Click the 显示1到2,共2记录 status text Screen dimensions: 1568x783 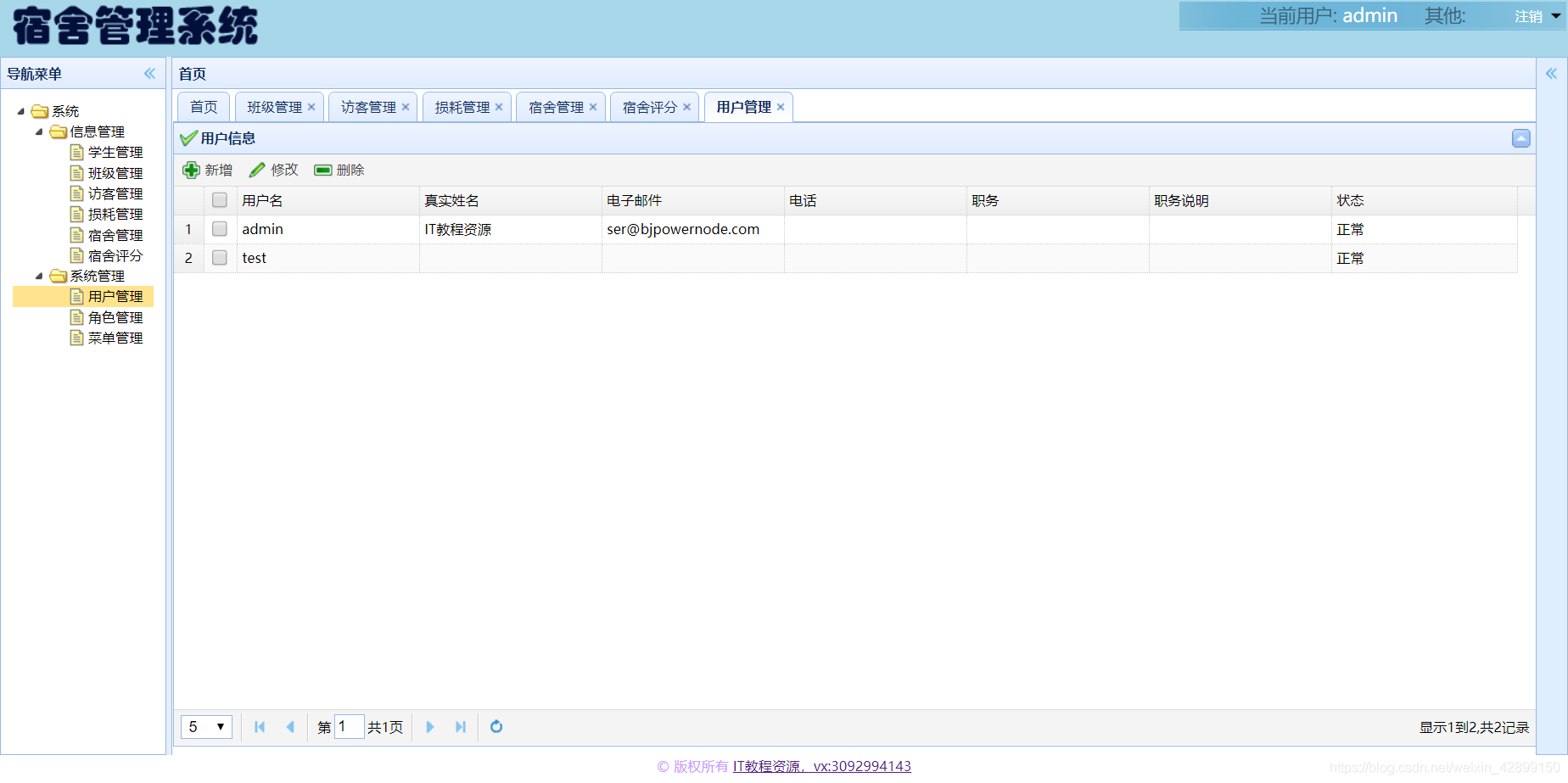click(1474, 727)
